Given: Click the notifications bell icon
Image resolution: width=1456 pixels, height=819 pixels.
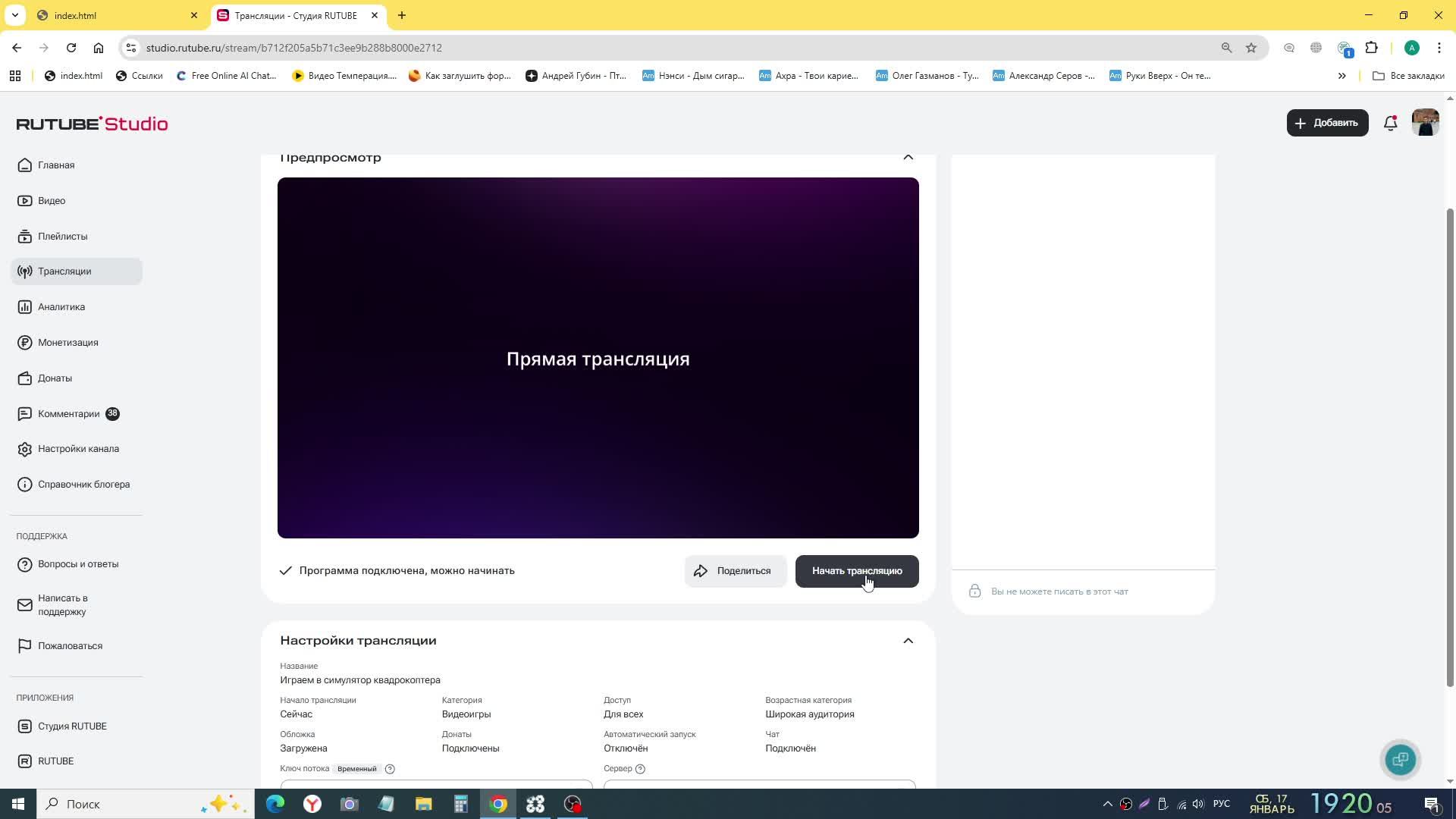Looking at the screenshot, I should point(1390,123).
